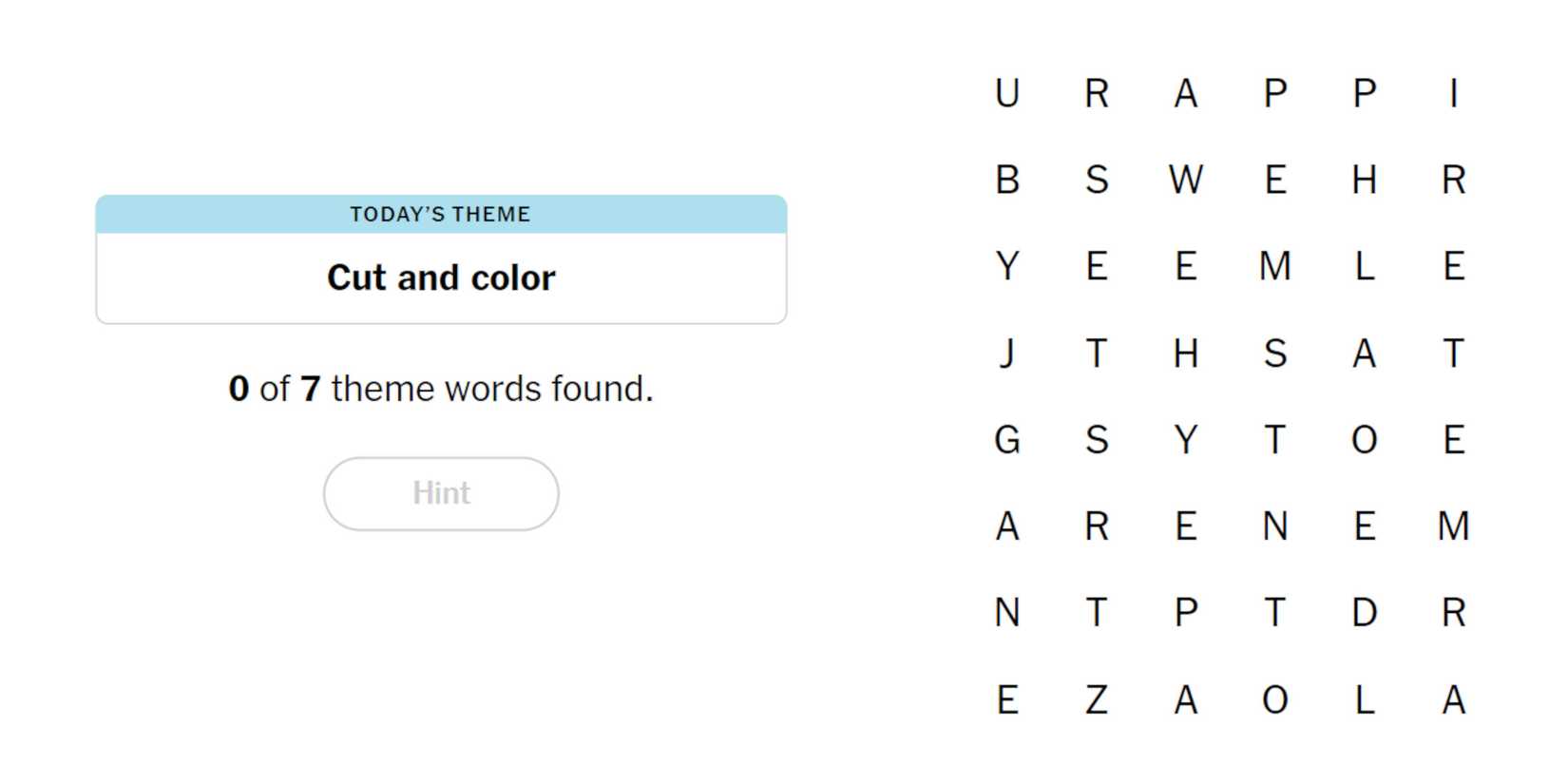This screenshot has width=1568, height=784.
Task: Tap the letter Z in the grid
Action: [1097, 700]
